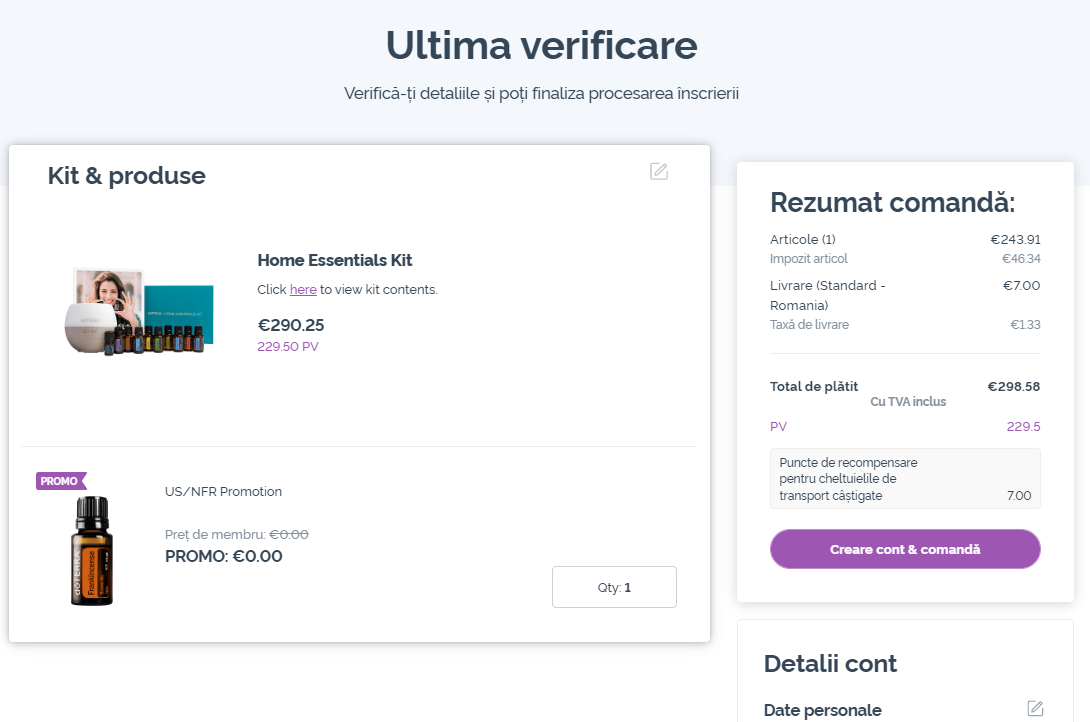1090x722 pixels.
Task: Click the Livrare (Standard - Romania) row
Action: 905,295
